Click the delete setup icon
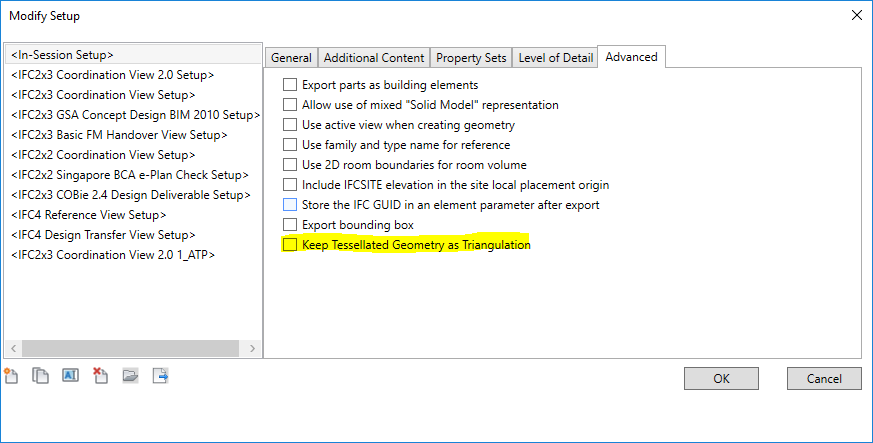873x443 pixels. tap(100, 376)
